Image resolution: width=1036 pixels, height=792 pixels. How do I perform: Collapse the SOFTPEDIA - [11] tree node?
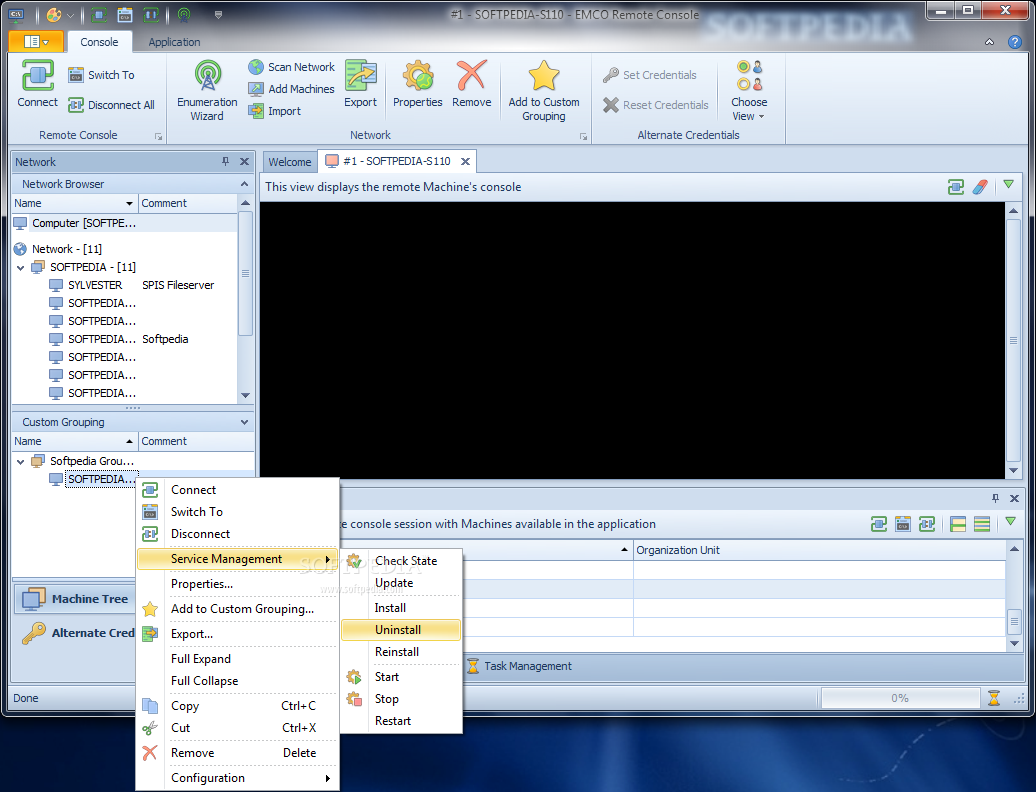20,268
